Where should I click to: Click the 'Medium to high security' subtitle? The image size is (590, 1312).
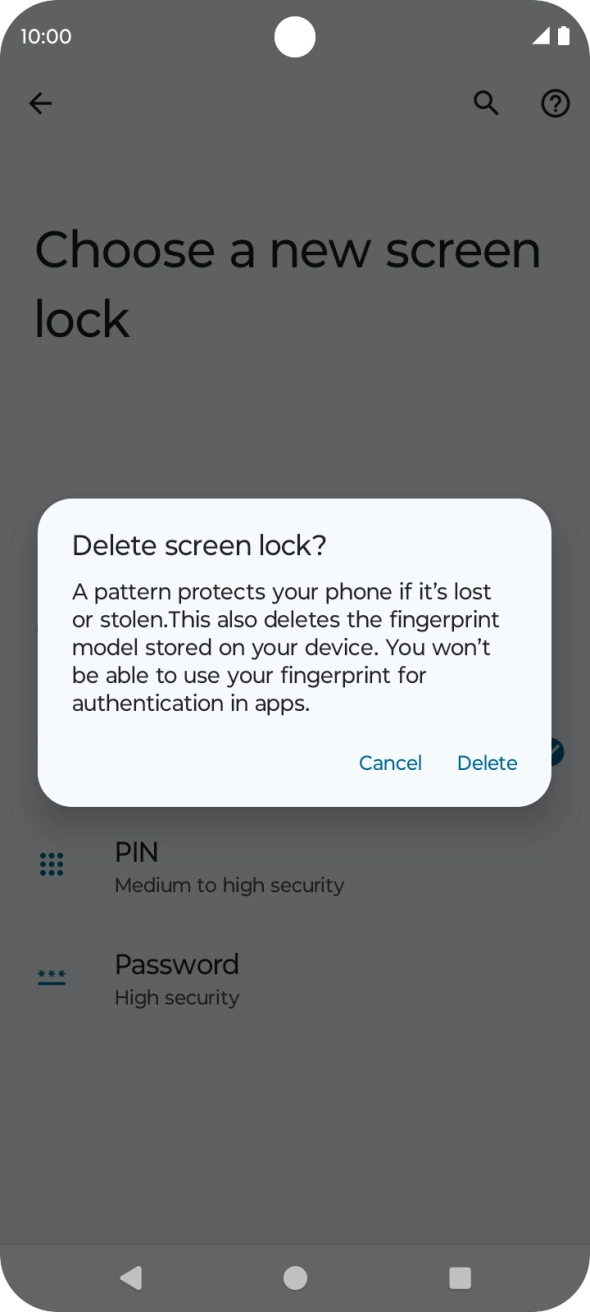229,885
